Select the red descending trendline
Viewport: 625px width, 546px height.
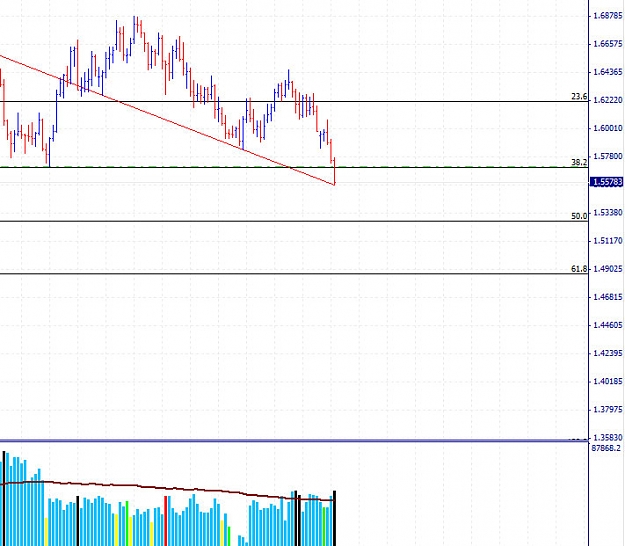[167, 120]
